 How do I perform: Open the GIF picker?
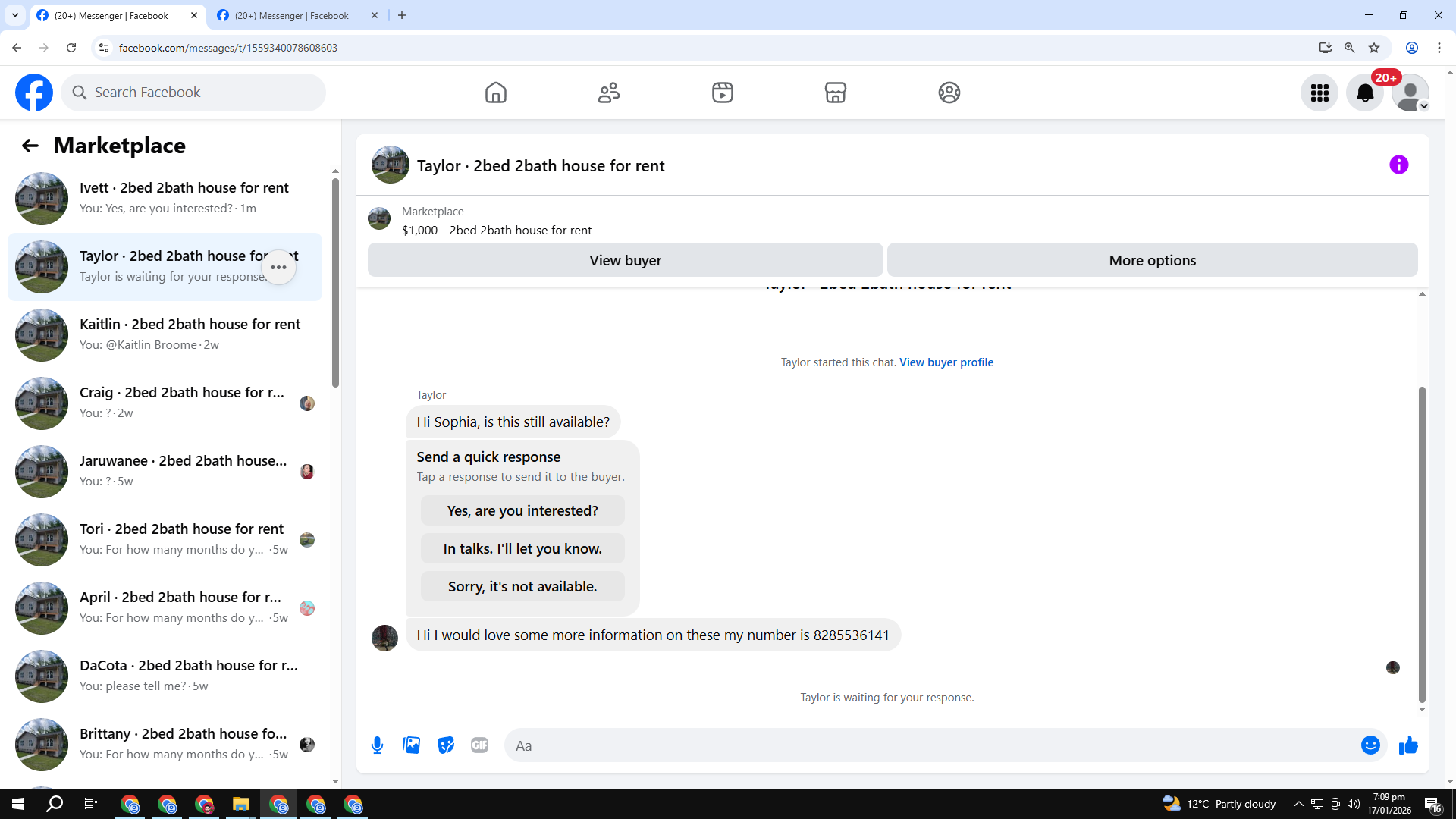479,745
